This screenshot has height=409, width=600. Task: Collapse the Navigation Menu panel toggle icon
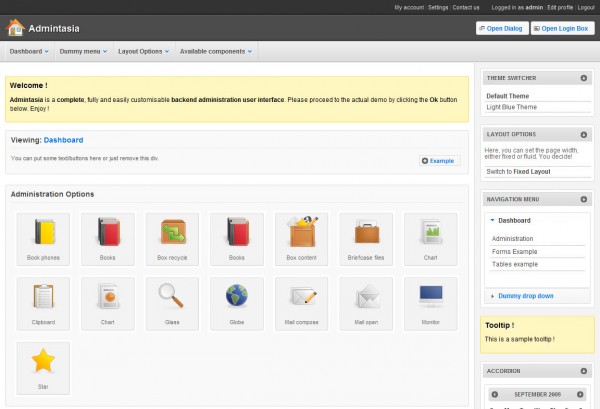point(584,199)
